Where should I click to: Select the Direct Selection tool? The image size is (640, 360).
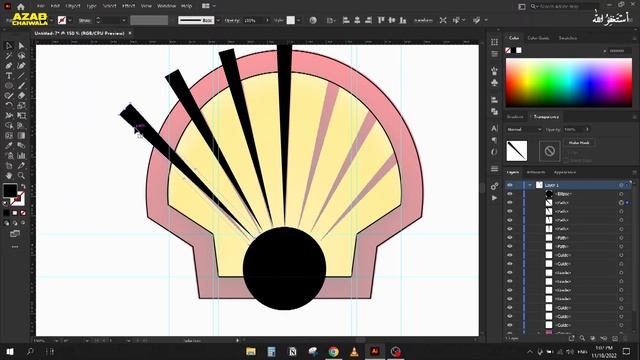tap(21, 46)
